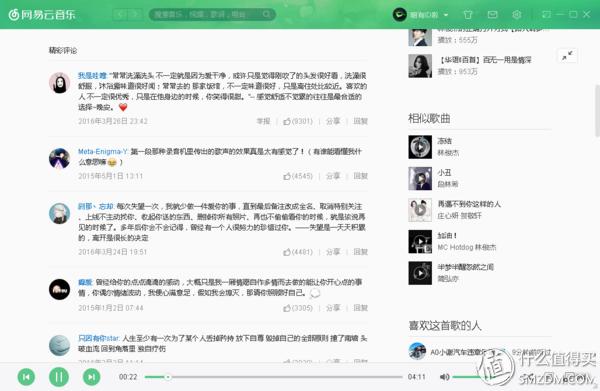Mute audio with the speaker icon
Screen dimensions: 600x391
point(444,377)
